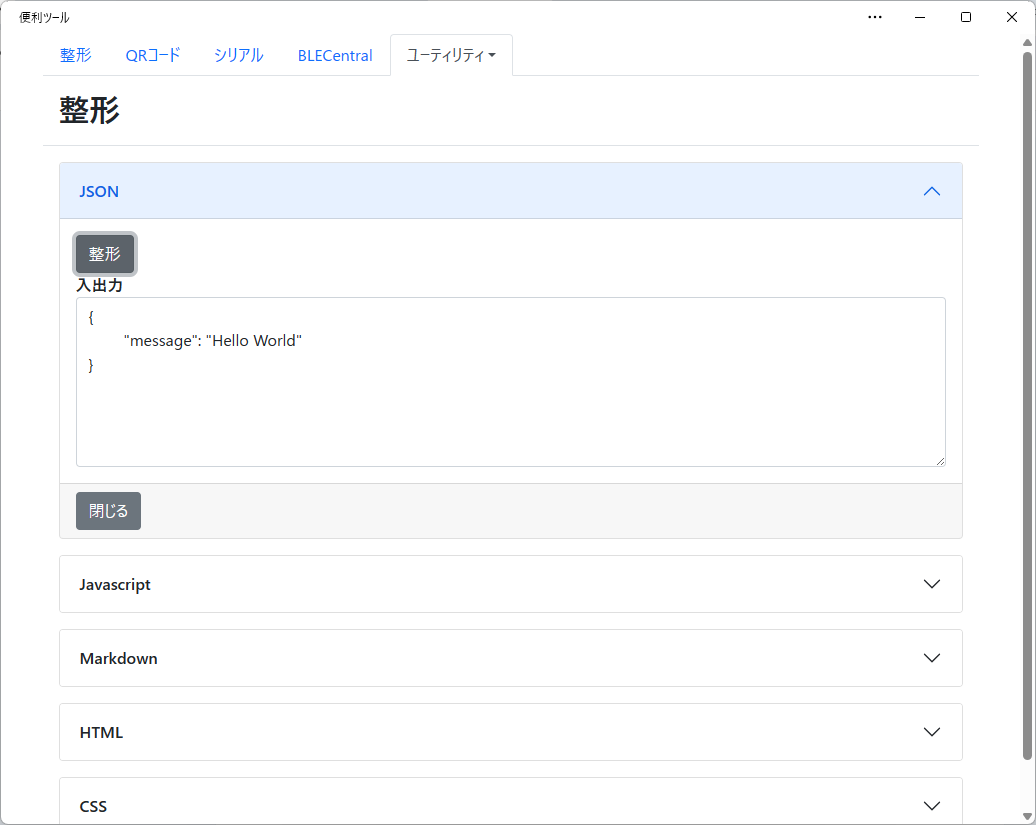1036x825 pixels.
Task: Switch to the BLECentral tab
Action: [335, 55]
